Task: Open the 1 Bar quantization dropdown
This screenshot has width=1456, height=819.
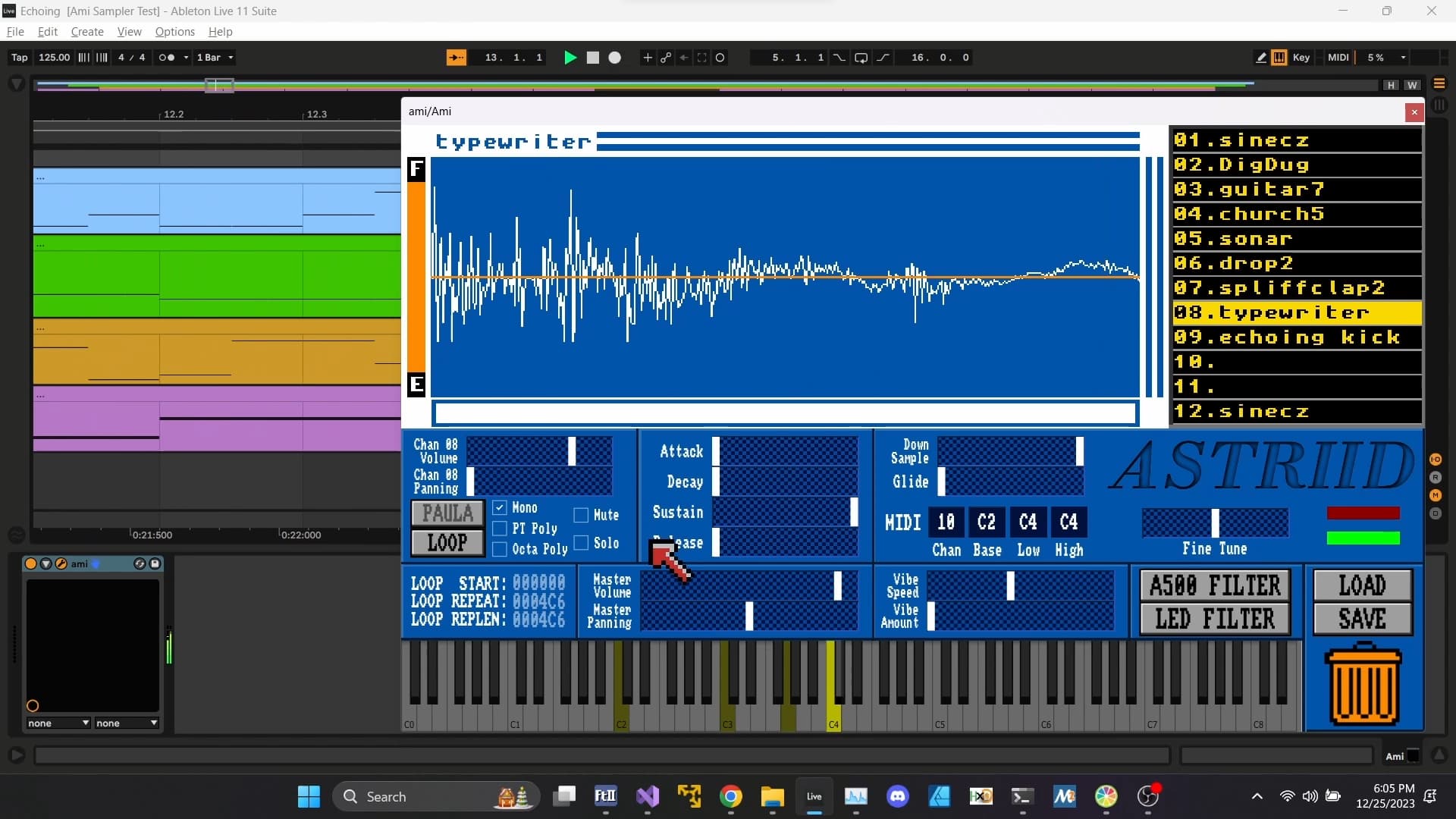Action: pyautogui.click(x=215, y=58)
